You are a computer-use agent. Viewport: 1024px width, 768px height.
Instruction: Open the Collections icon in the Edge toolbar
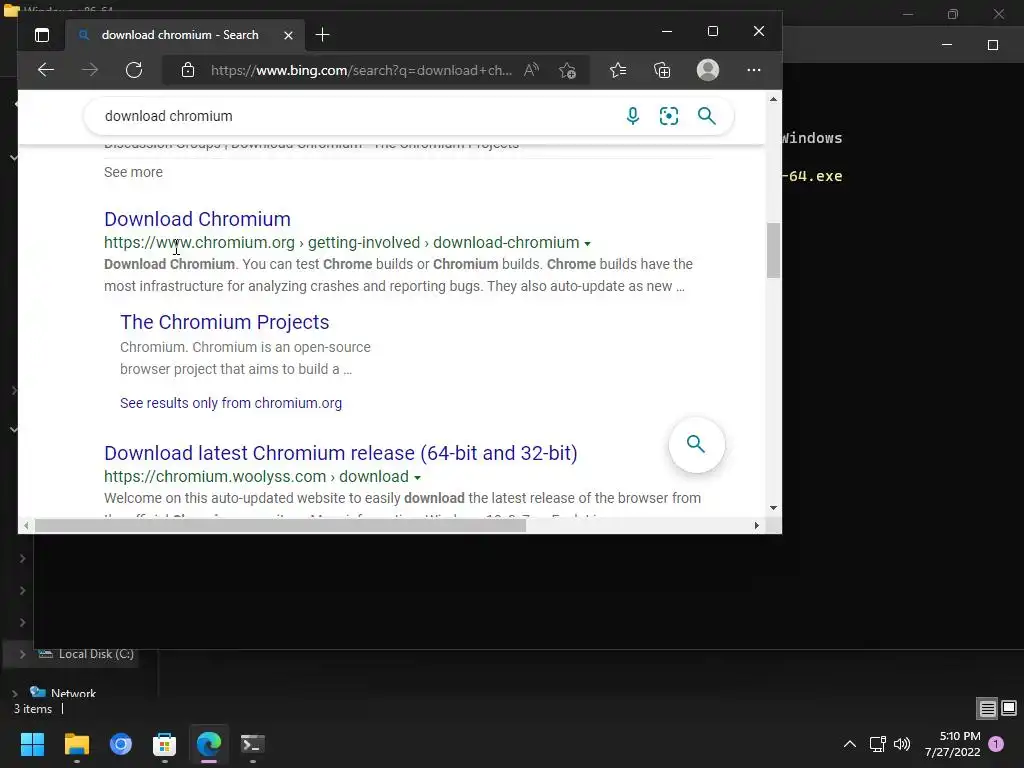pos(662,70)
